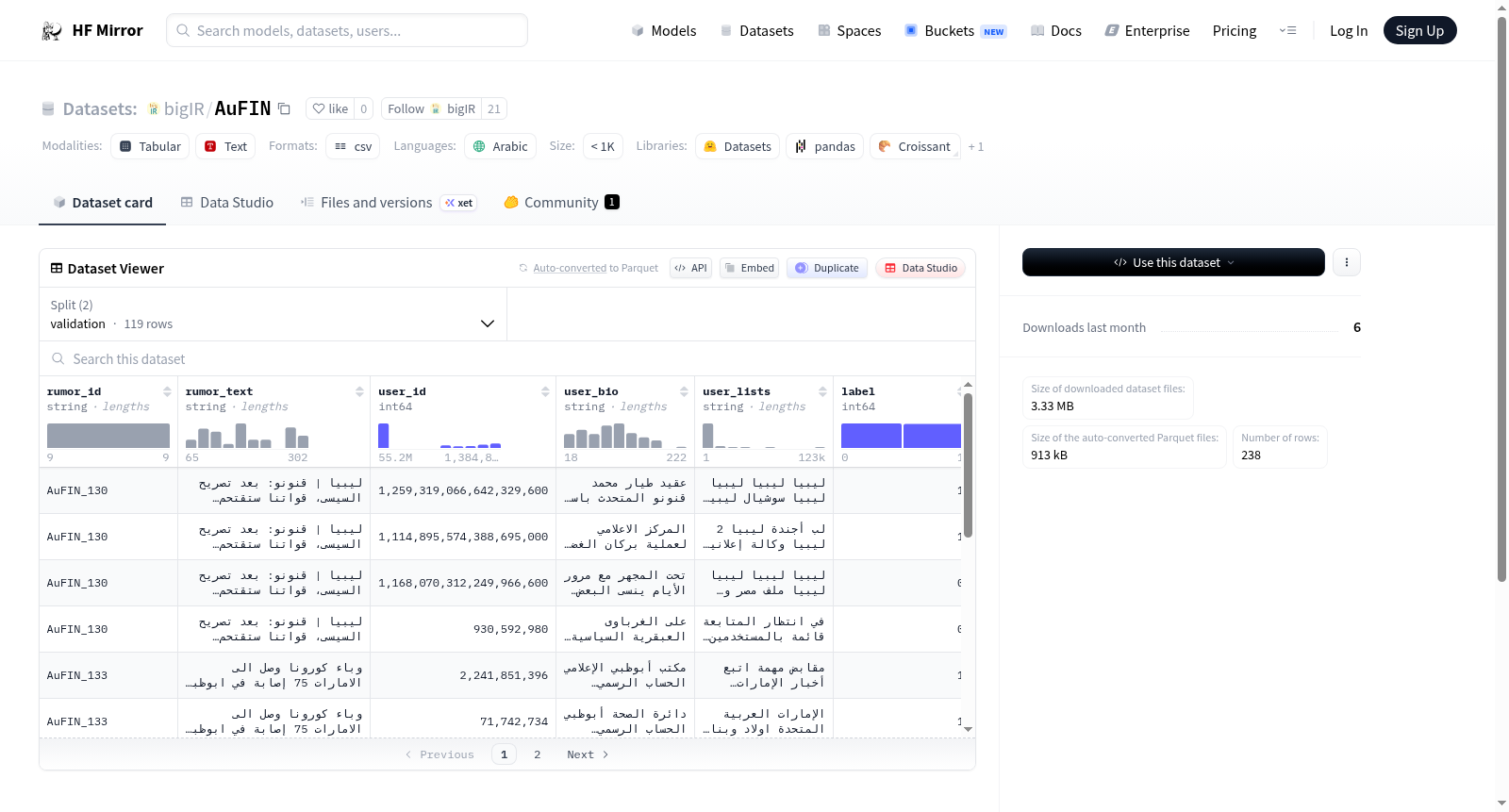Image resolution: width=1509 pixels, height=812 pixels.
Task: Sort the rumor_id column
Action: pos(167,391)
